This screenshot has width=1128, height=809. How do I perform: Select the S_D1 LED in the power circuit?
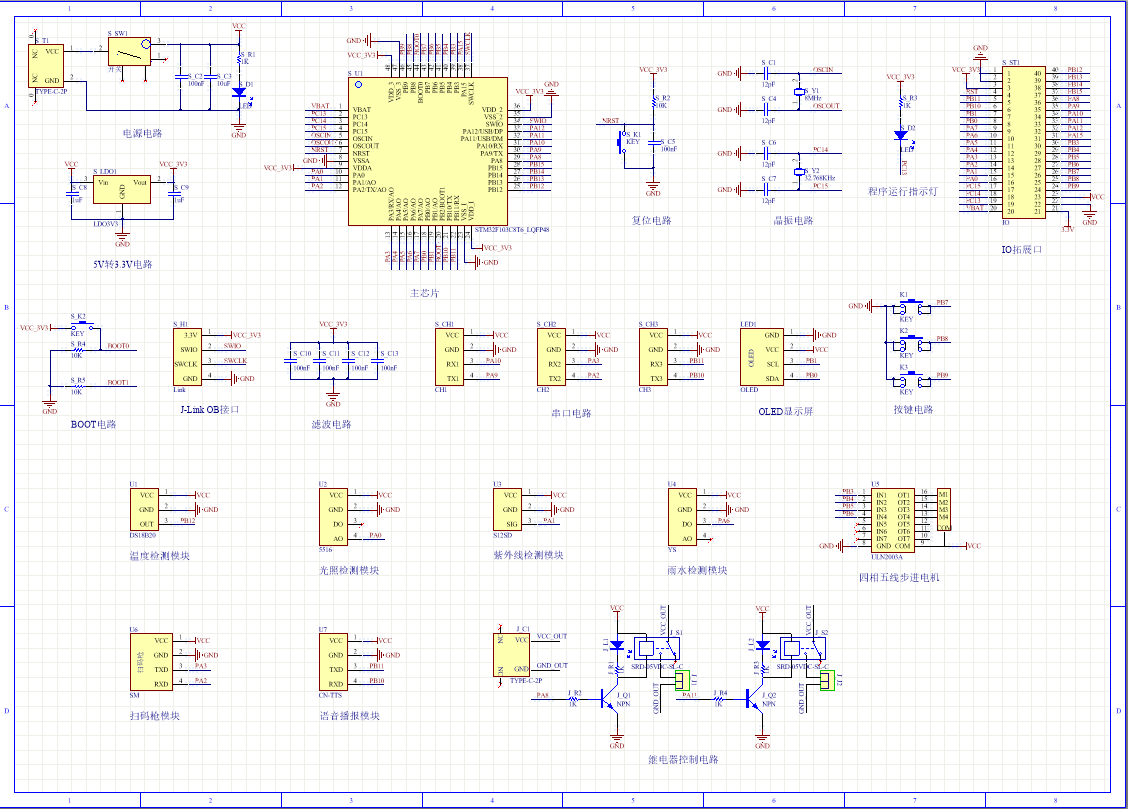[240, 92]
